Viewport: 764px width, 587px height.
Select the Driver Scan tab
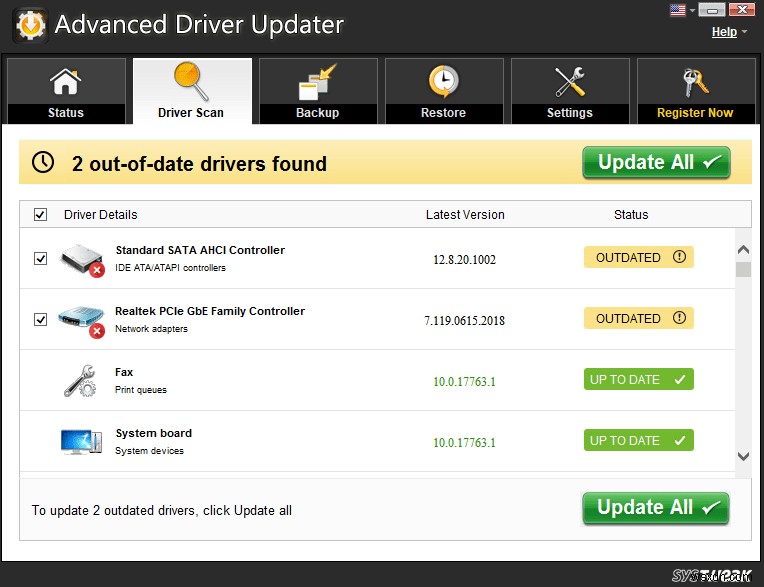[x=192, y=91]
